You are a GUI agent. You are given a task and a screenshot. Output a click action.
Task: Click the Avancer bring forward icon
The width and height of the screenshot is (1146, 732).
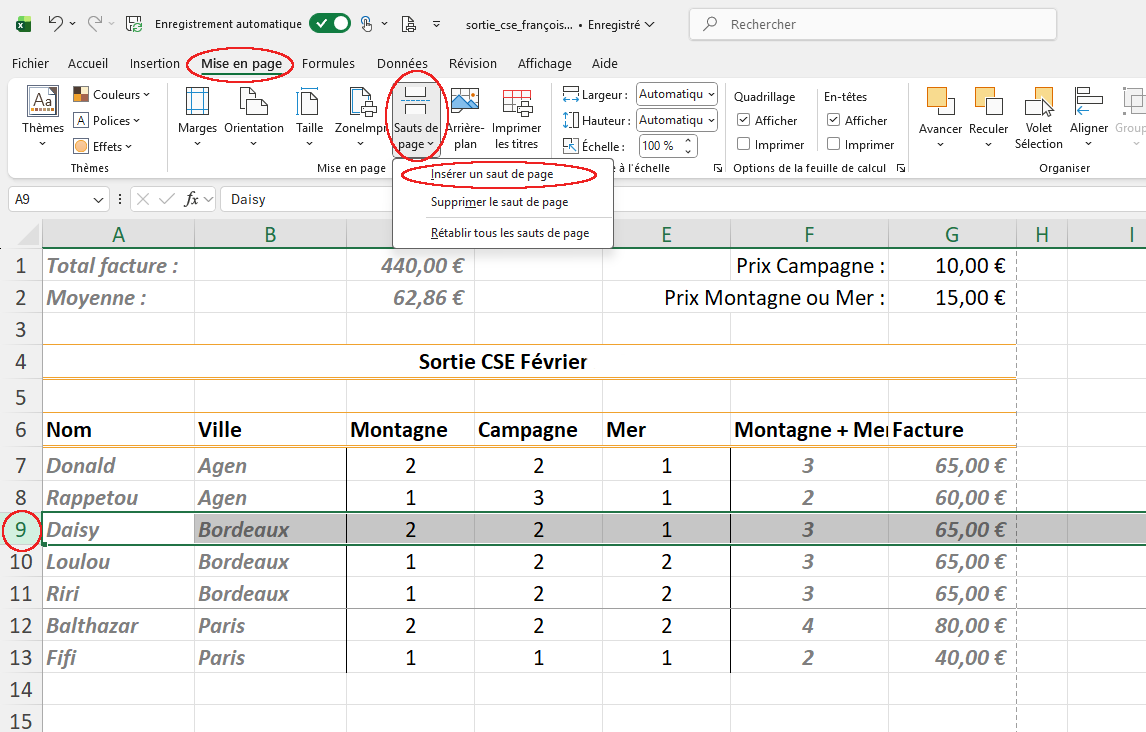pos(940,104)
